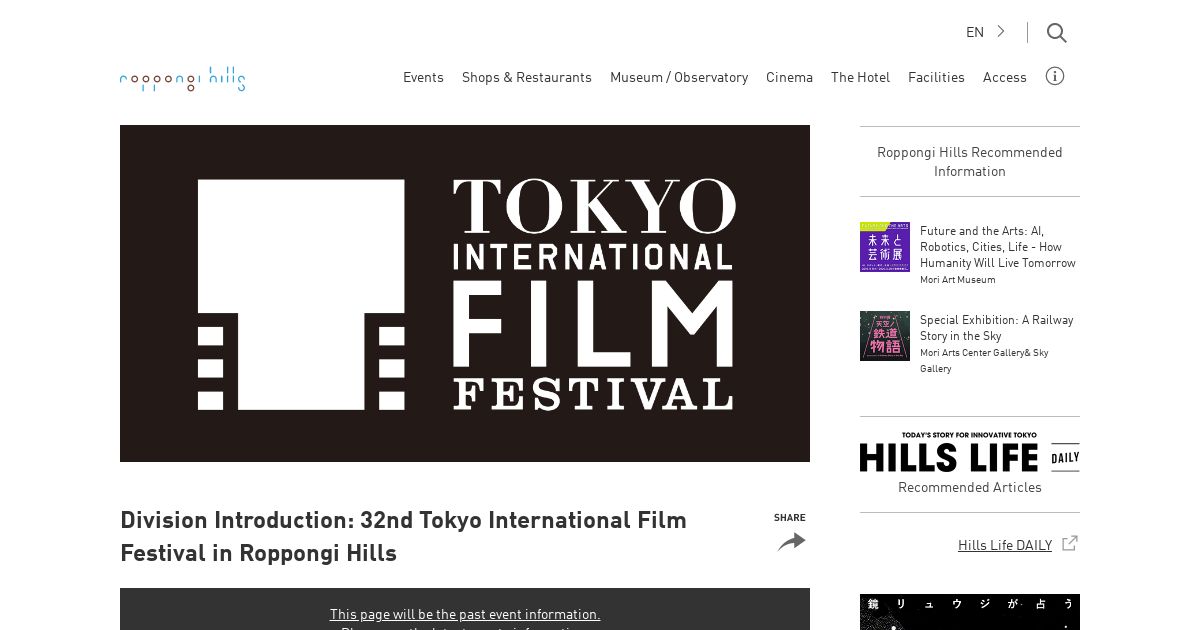
Task: Click the Hills Life DAILY link
Action: (x=1005, y=545)
